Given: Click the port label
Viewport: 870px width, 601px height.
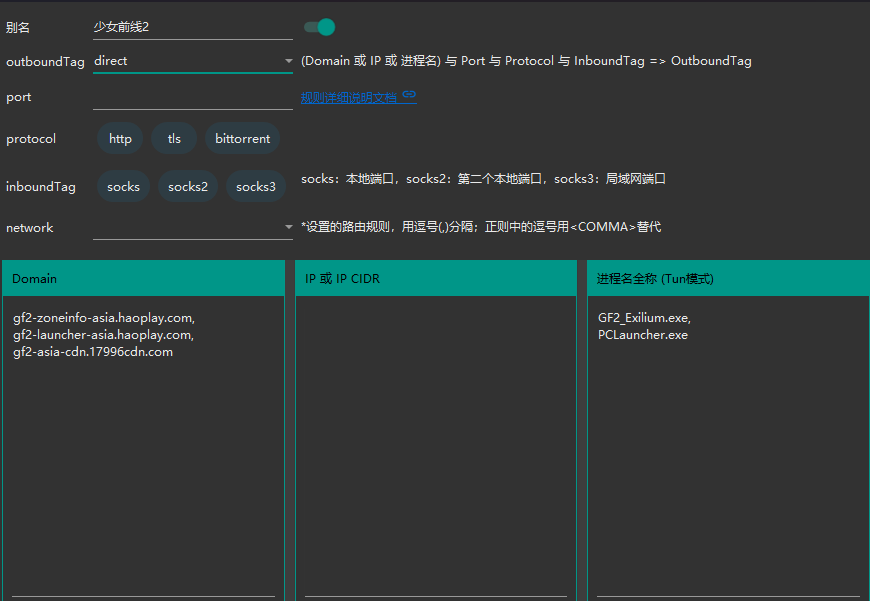Looking at the screenshot, I should coord(18,97).
